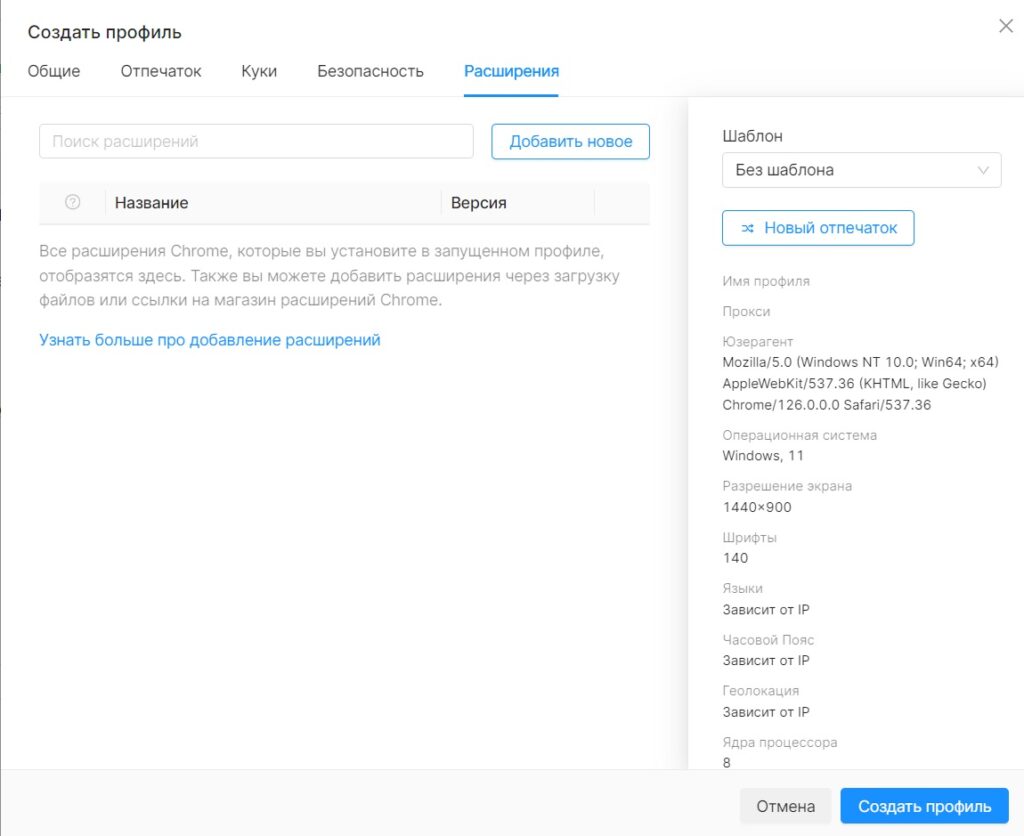Image resolution: width=1024 pixels, height=836 pixels.
Task: Click the question mark help icon in table header
Action: pyautogui.click(x=72, y=202)
